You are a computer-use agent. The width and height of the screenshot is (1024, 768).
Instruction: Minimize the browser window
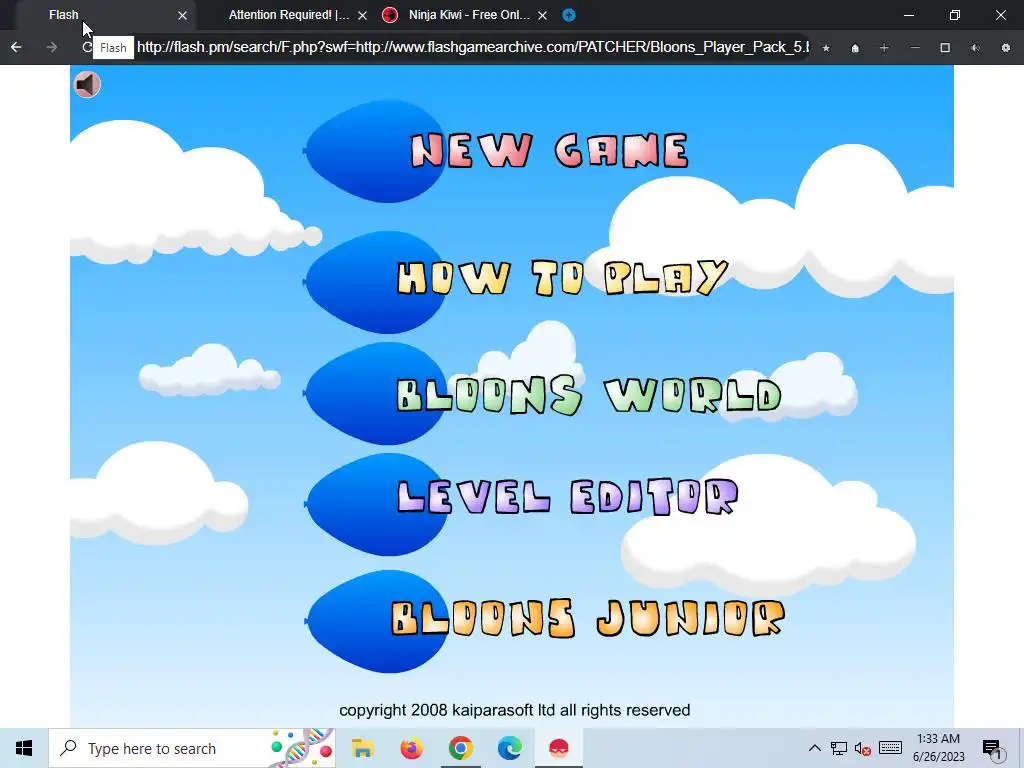(908, 15)
